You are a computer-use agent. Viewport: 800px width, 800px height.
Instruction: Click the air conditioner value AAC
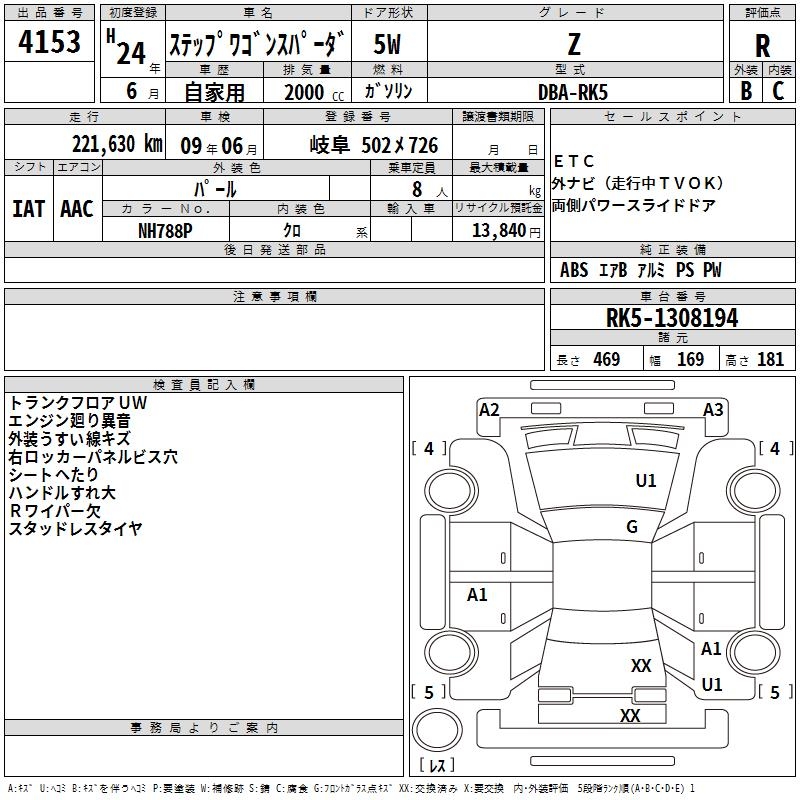(x=77, y=209)
